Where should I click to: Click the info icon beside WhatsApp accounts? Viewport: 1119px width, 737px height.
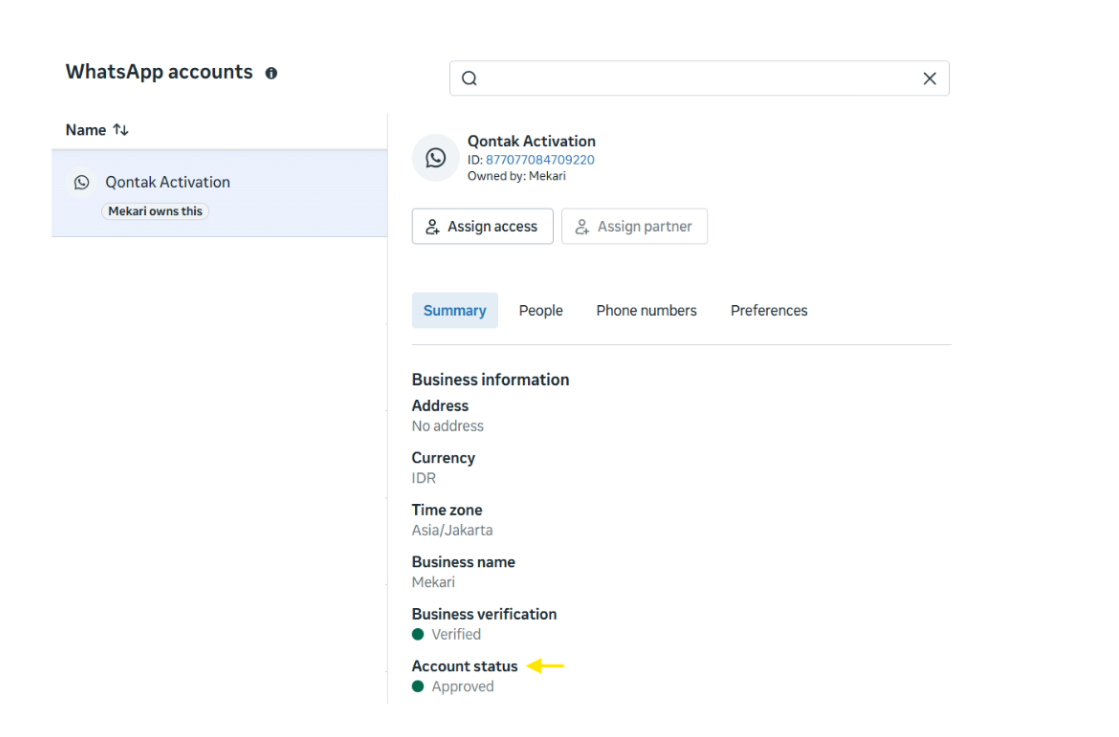271,73
